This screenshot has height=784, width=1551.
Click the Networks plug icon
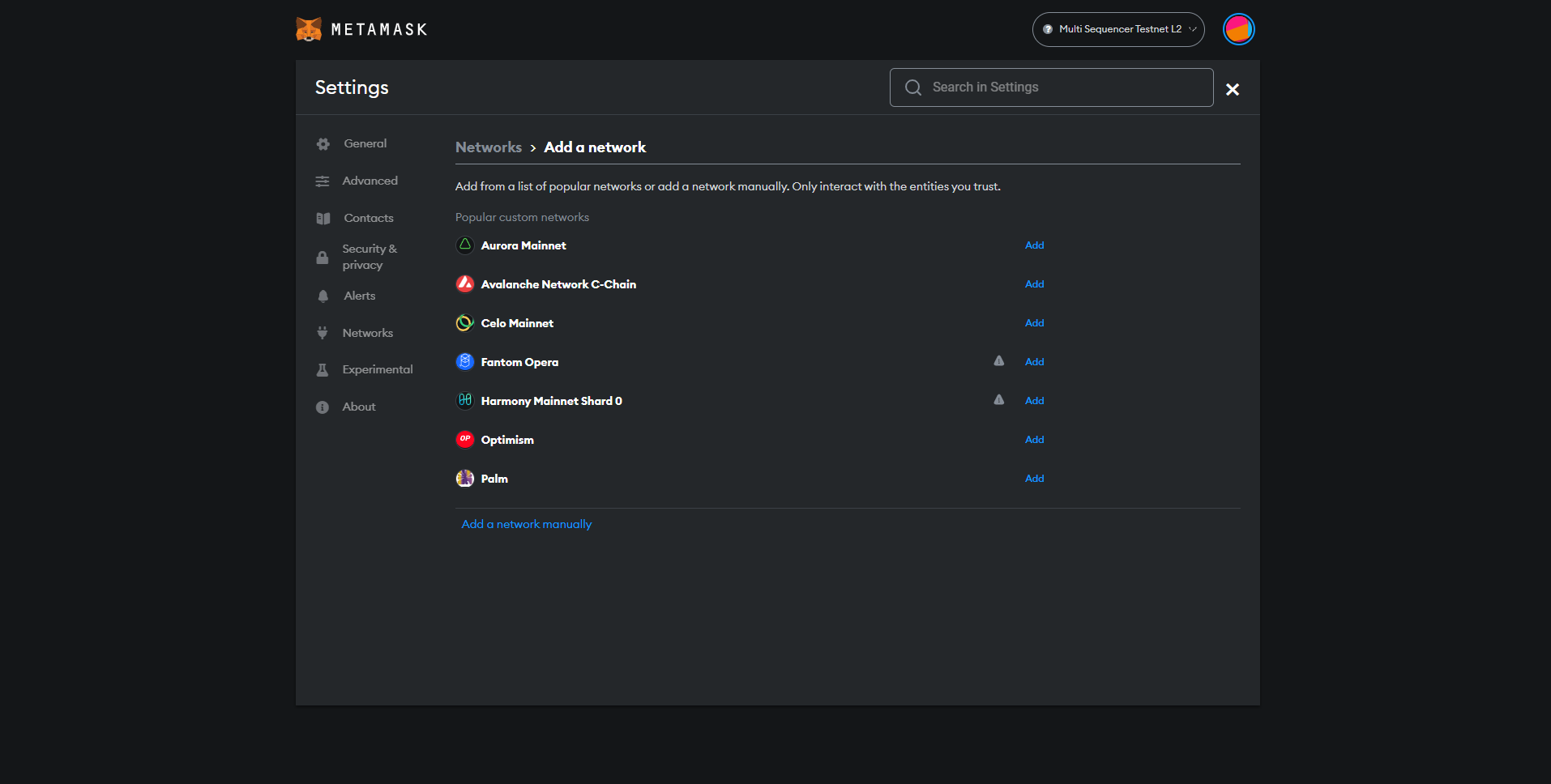point(323,333)
